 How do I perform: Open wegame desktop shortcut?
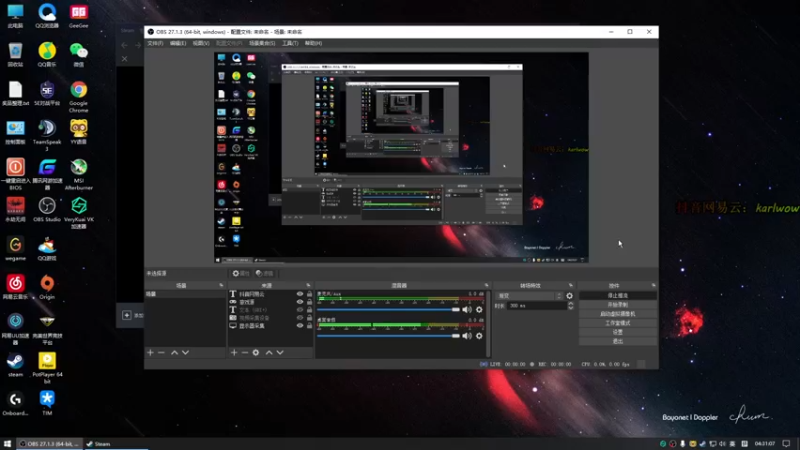(15, 248)
